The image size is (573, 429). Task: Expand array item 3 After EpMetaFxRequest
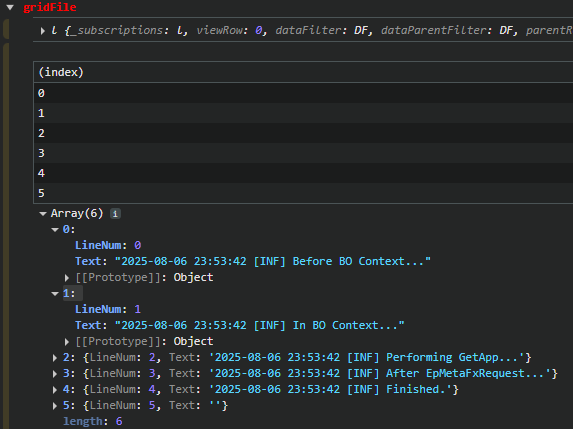coord(54,374)
